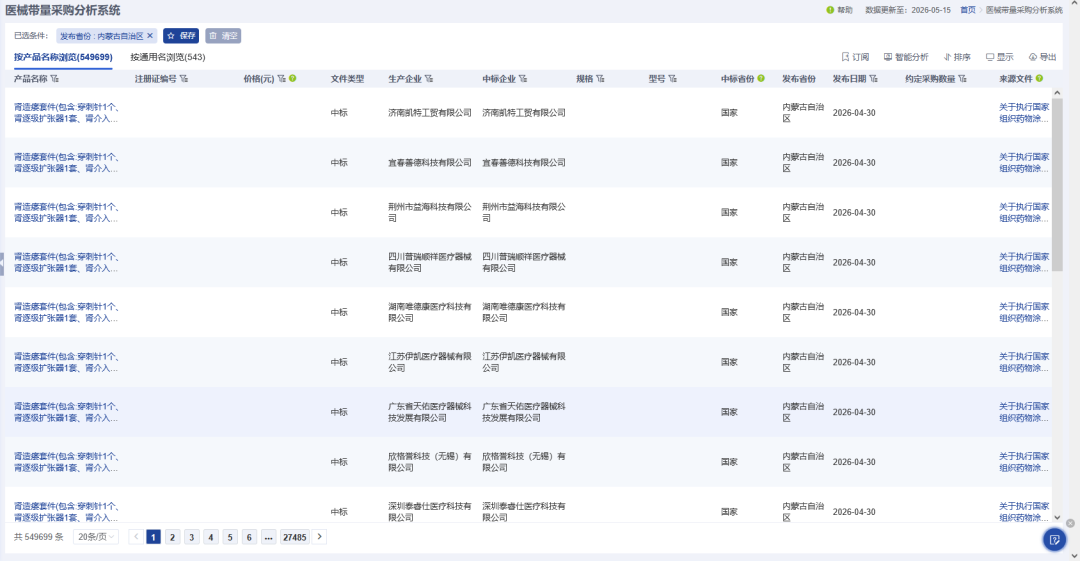Viewport: 1080px width, 561px height.
Task: Open filter for 注册证编号 column
Action: (x=184, y=79)
